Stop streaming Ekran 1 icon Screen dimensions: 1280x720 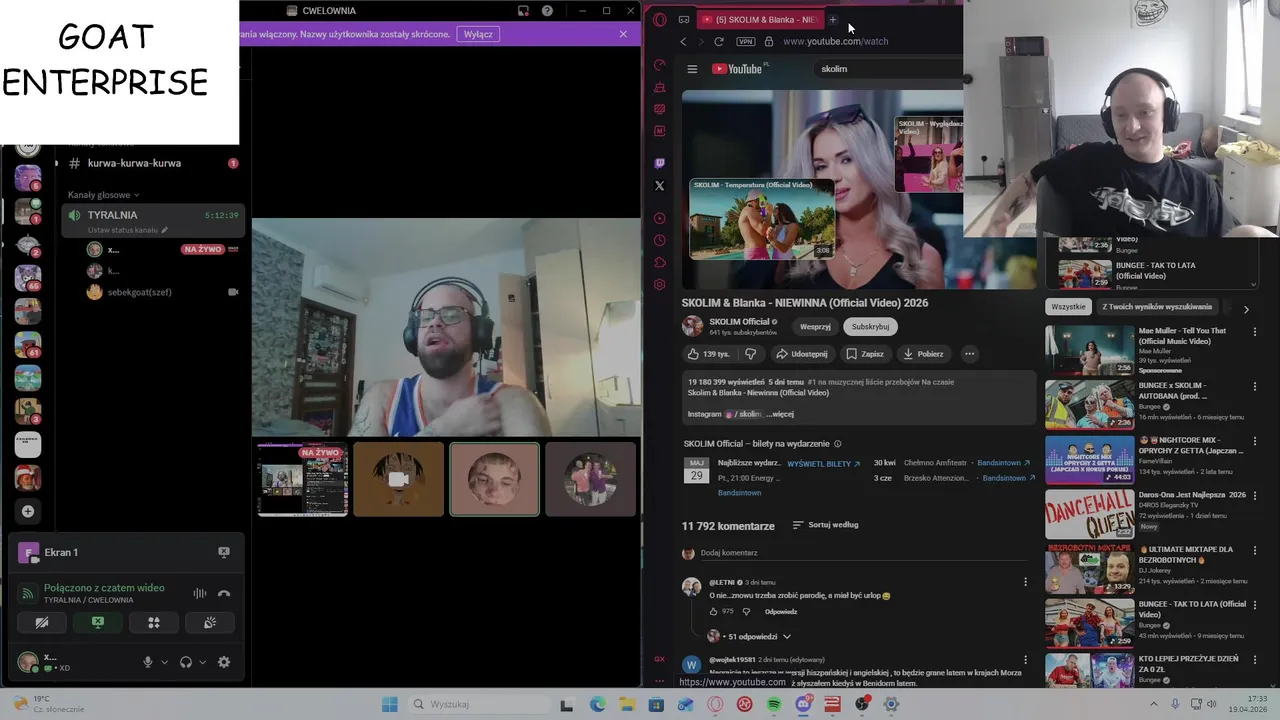[224, 552]
